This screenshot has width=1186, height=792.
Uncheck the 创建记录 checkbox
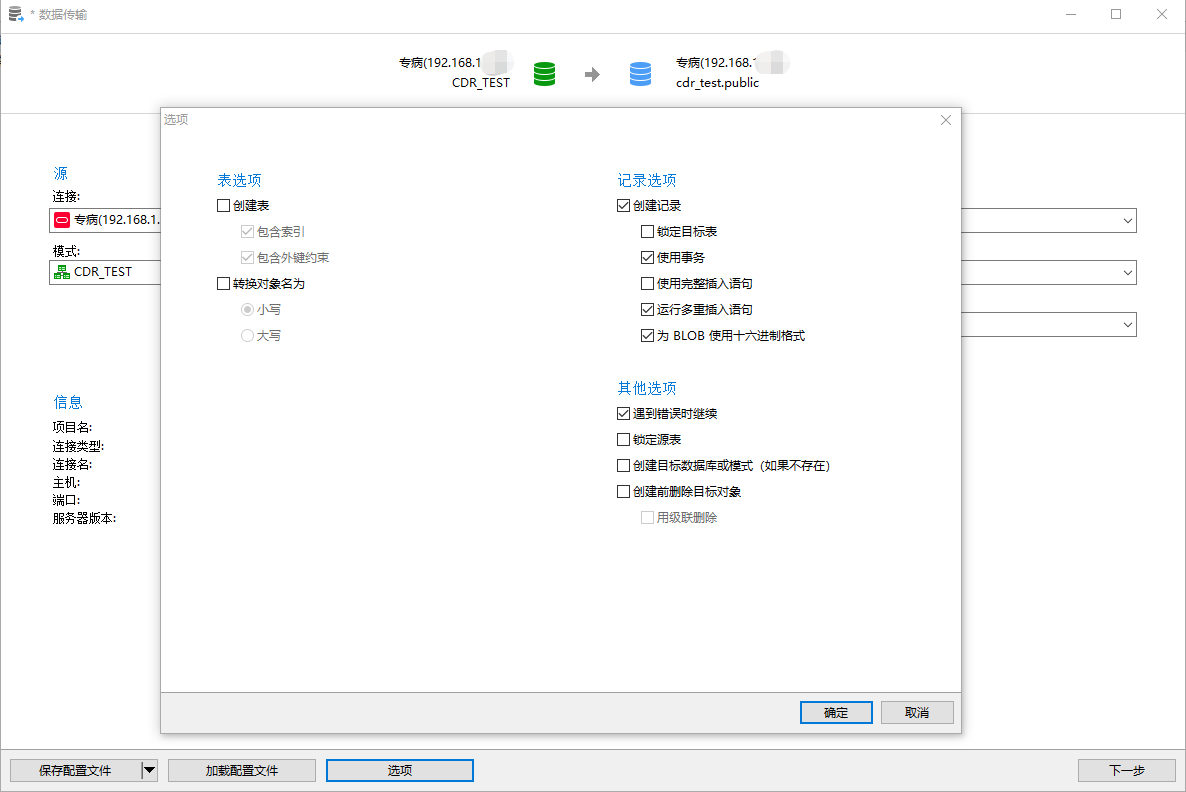[x=623, y=206]
